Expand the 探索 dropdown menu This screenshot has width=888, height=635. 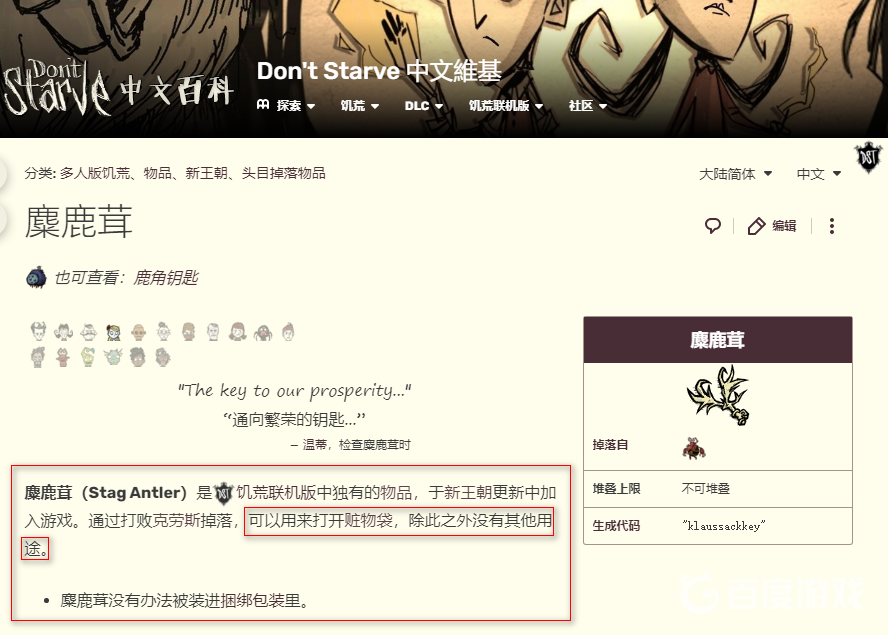click(286, 106)
